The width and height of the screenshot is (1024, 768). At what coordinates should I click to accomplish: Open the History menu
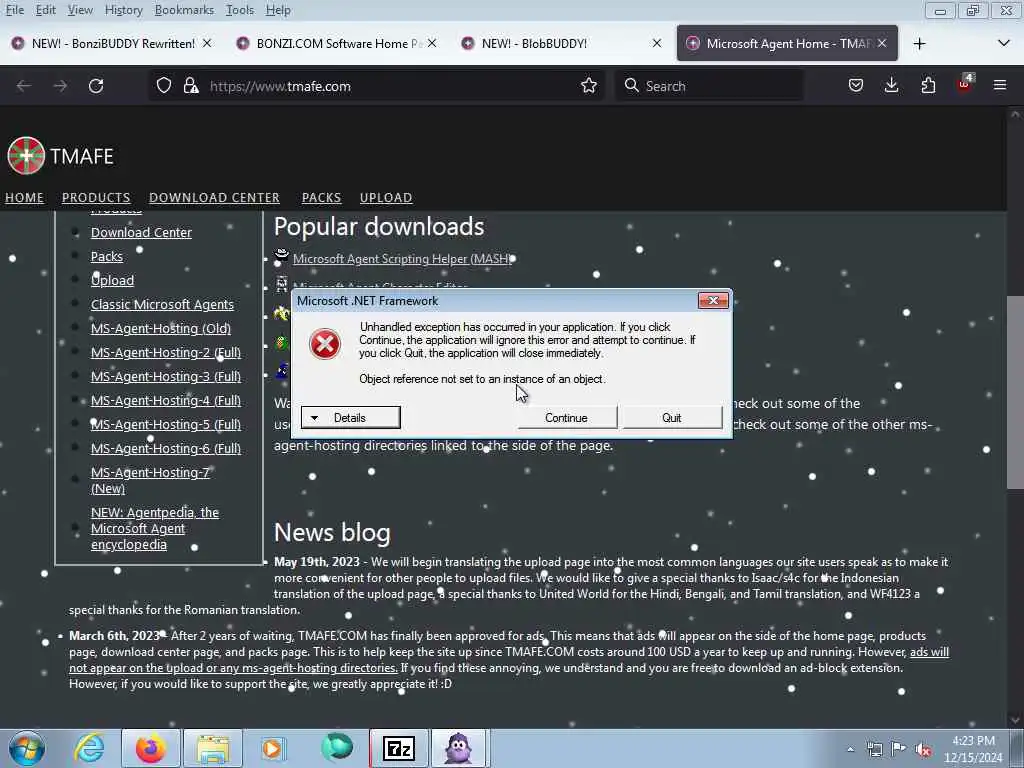tap(123, 10)
